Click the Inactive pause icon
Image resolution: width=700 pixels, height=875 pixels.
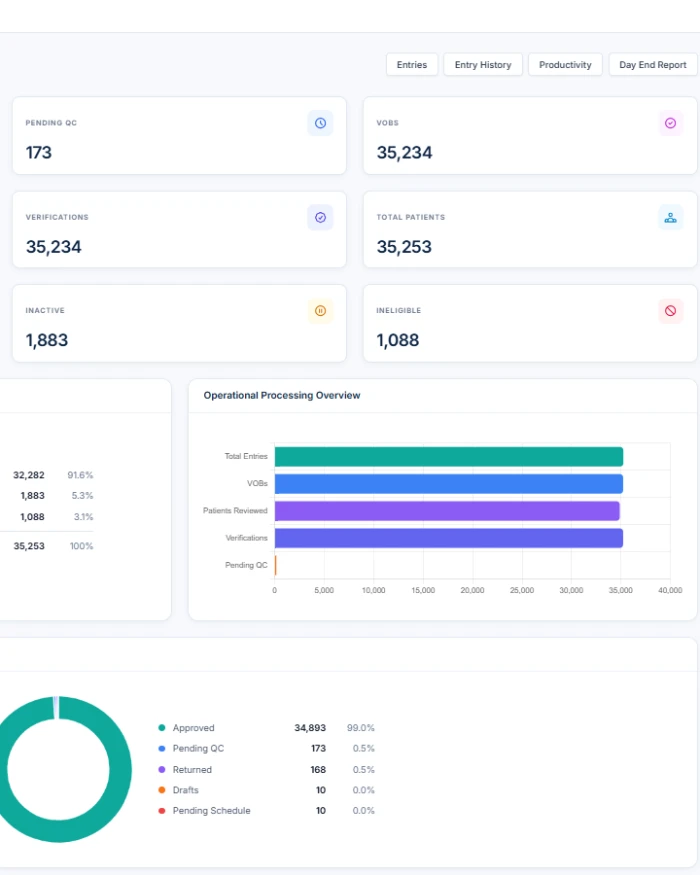[x=320, y=311]
